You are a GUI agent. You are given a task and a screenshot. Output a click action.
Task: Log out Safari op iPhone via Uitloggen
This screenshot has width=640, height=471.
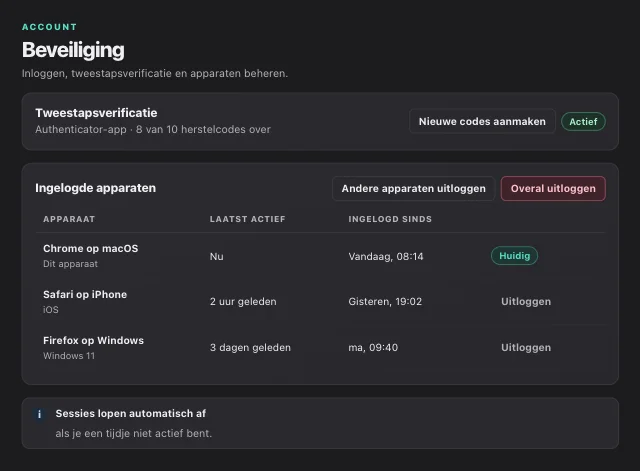tap(526, 302)
